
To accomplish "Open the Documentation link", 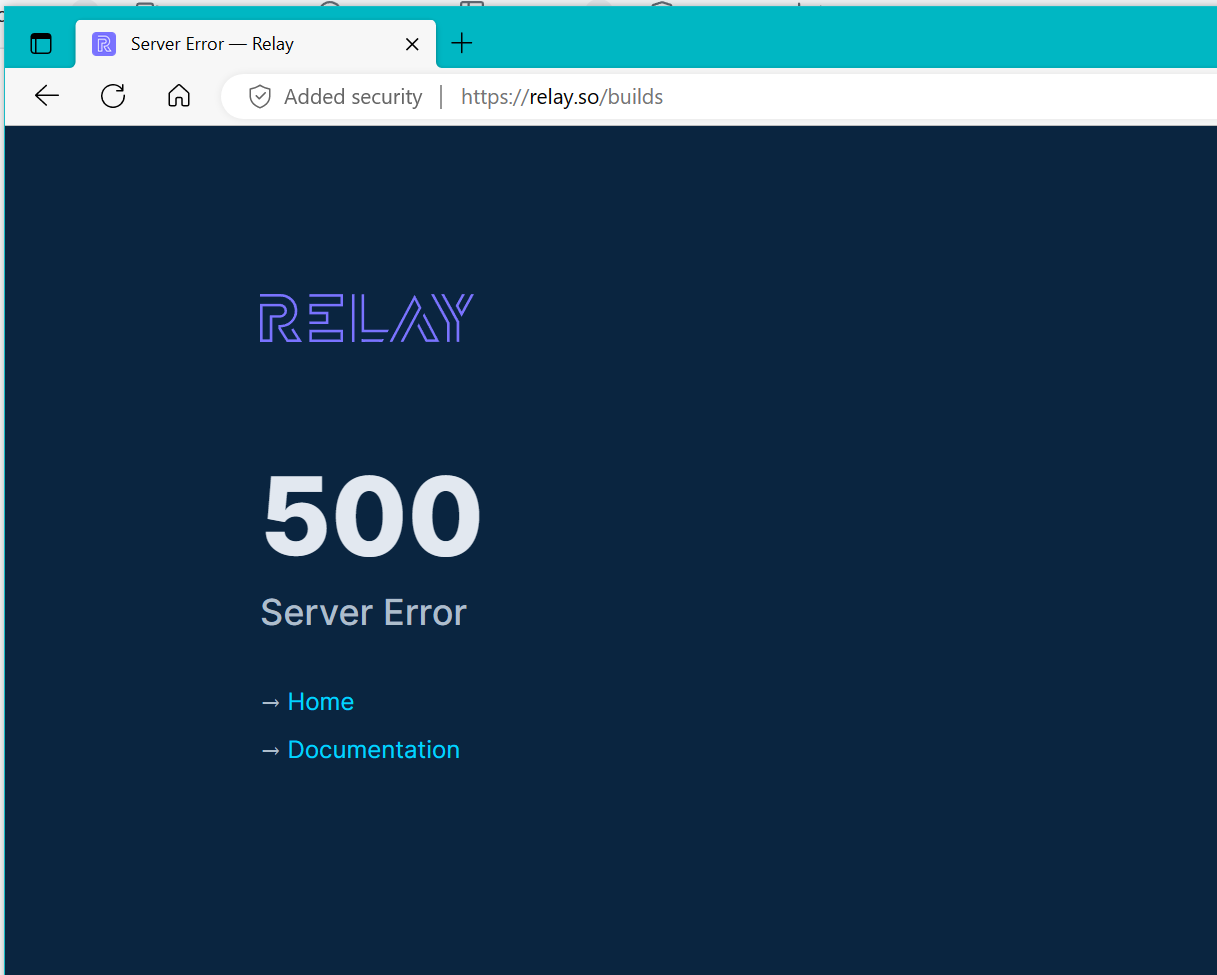I will pyautogui.click(x=373, y=750).
